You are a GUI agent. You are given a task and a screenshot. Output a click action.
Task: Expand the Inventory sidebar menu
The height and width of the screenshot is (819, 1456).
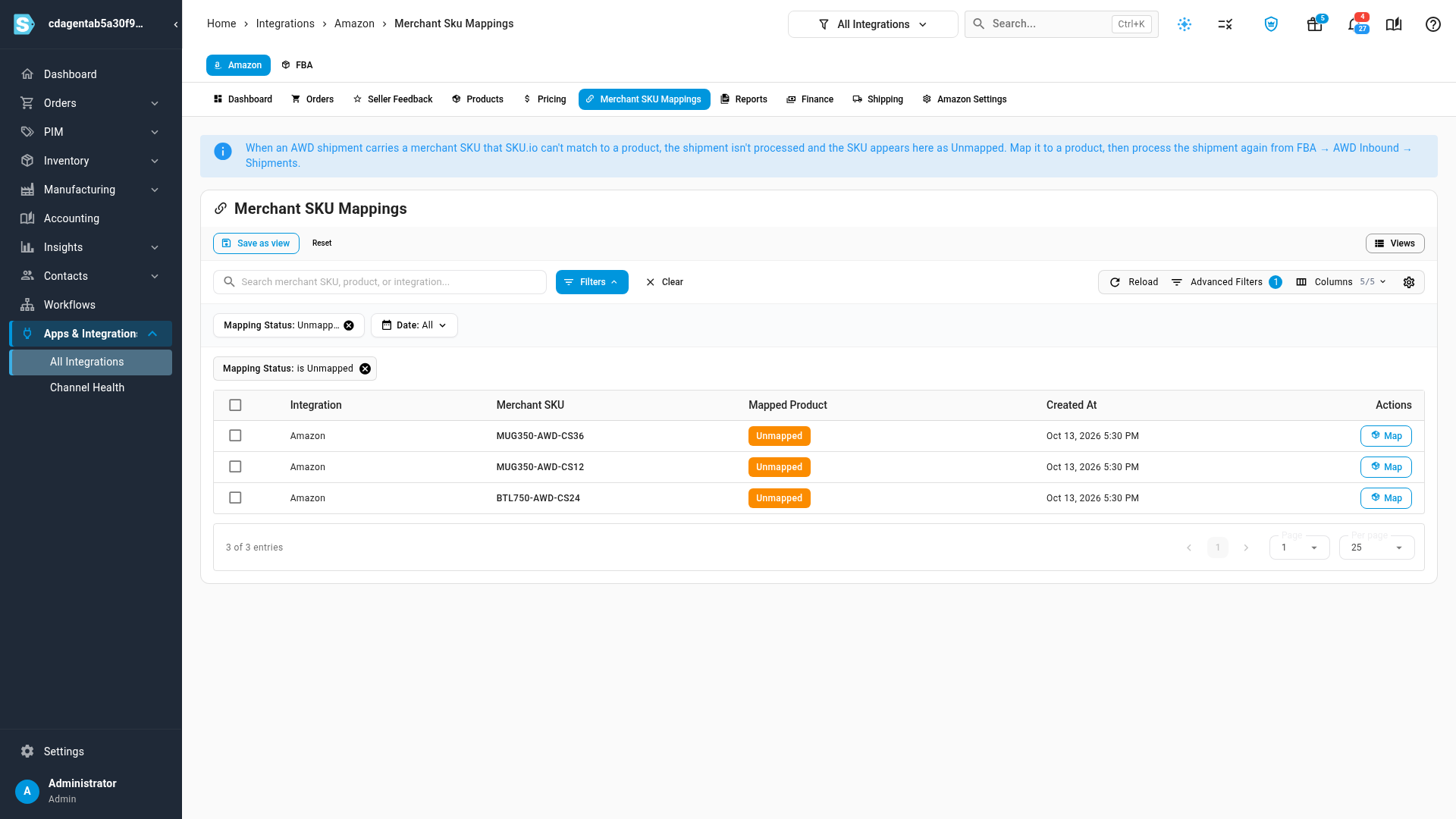pos(91,161)
